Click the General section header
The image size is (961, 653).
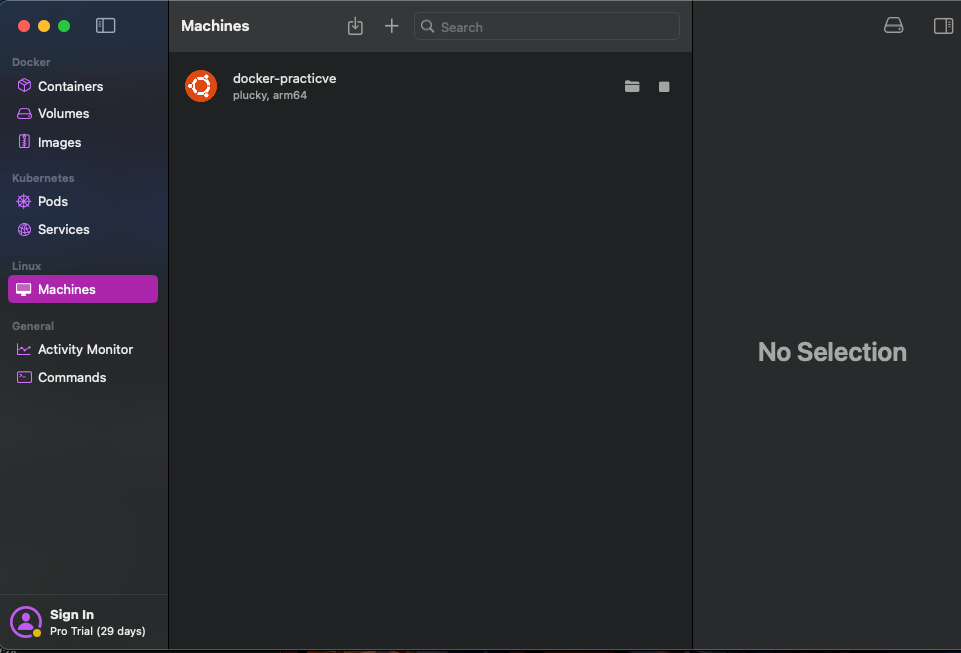point(33,326)
